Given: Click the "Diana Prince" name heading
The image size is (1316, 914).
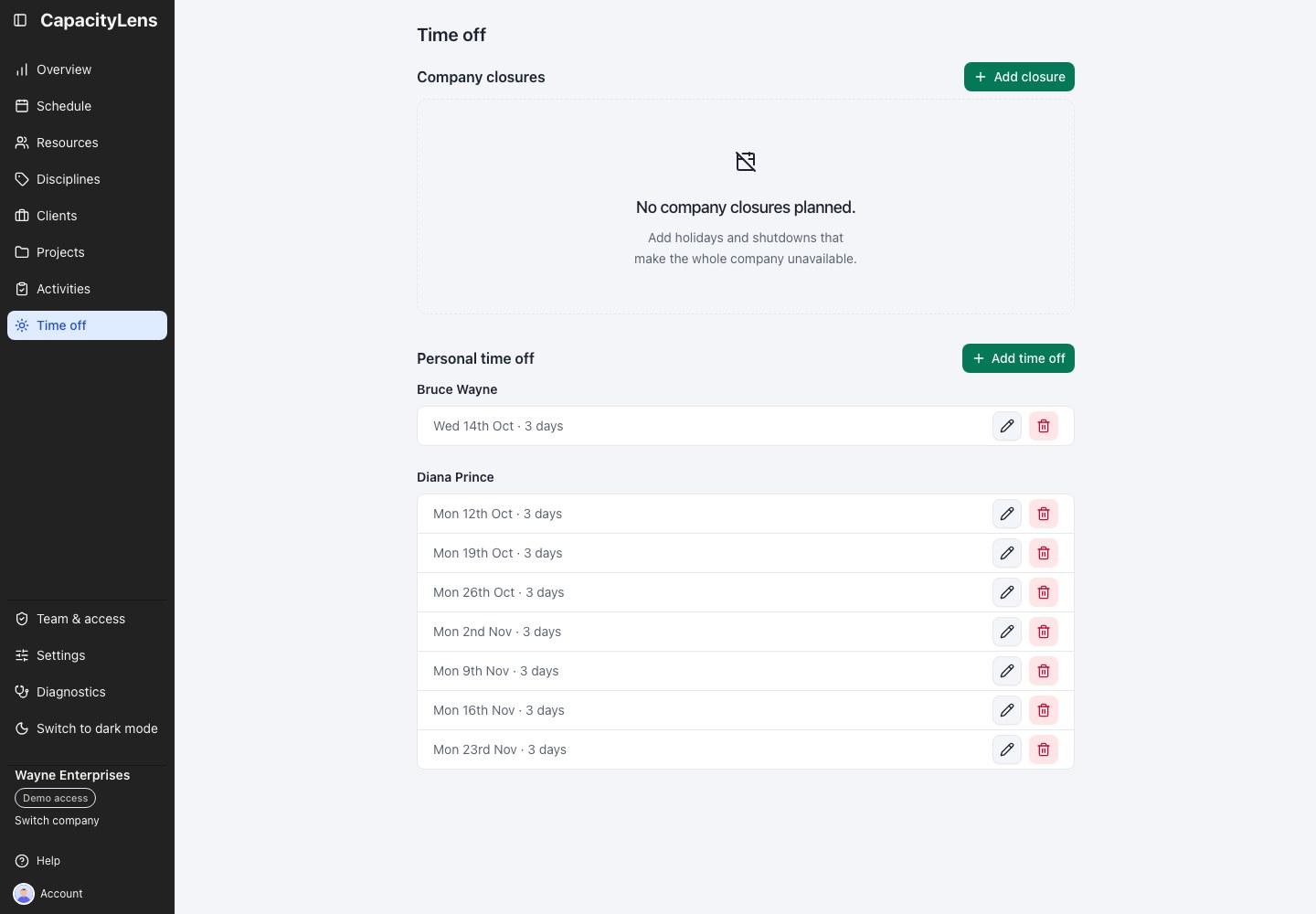Looking at the screenshot, I should (x=455, y=477).
